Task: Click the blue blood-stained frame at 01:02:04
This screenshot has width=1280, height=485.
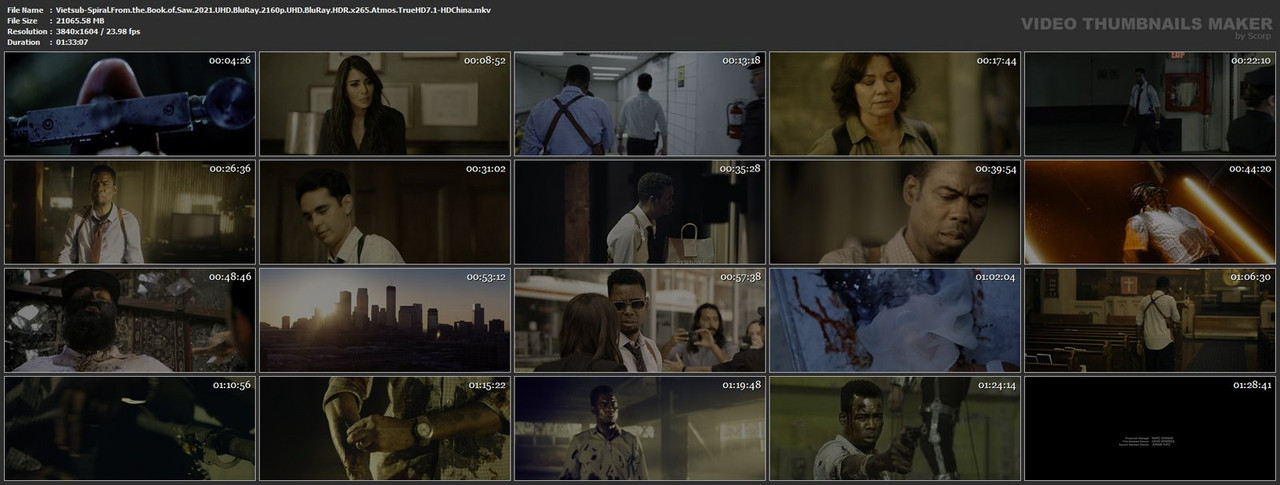Action: point(895,320)
